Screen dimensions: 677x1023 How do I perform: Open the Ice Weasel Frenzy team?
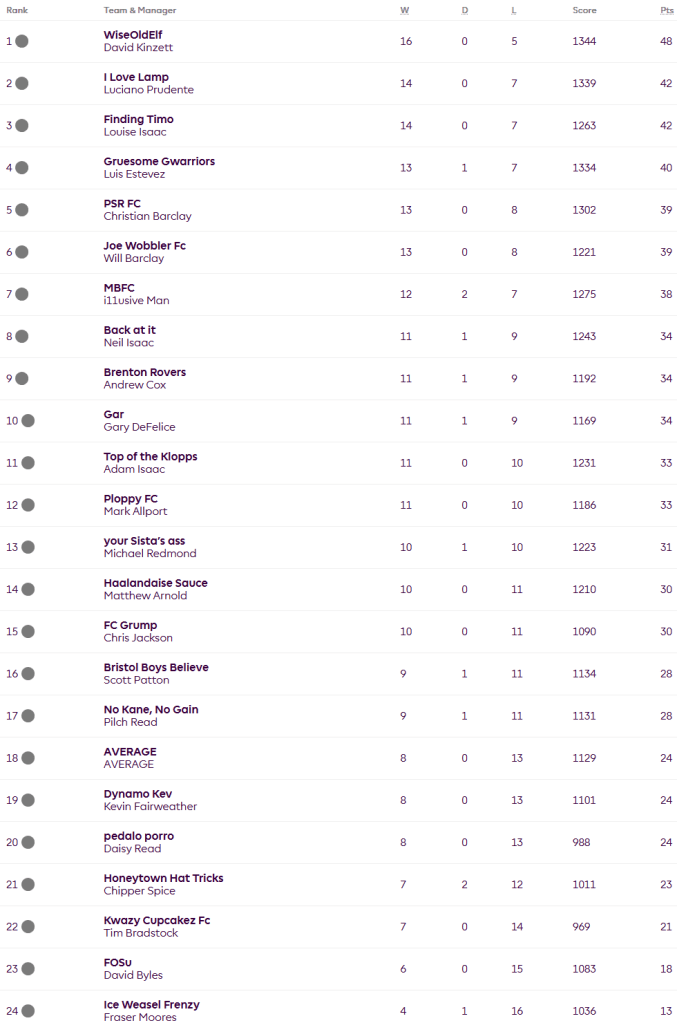(x=151, y=1004)
